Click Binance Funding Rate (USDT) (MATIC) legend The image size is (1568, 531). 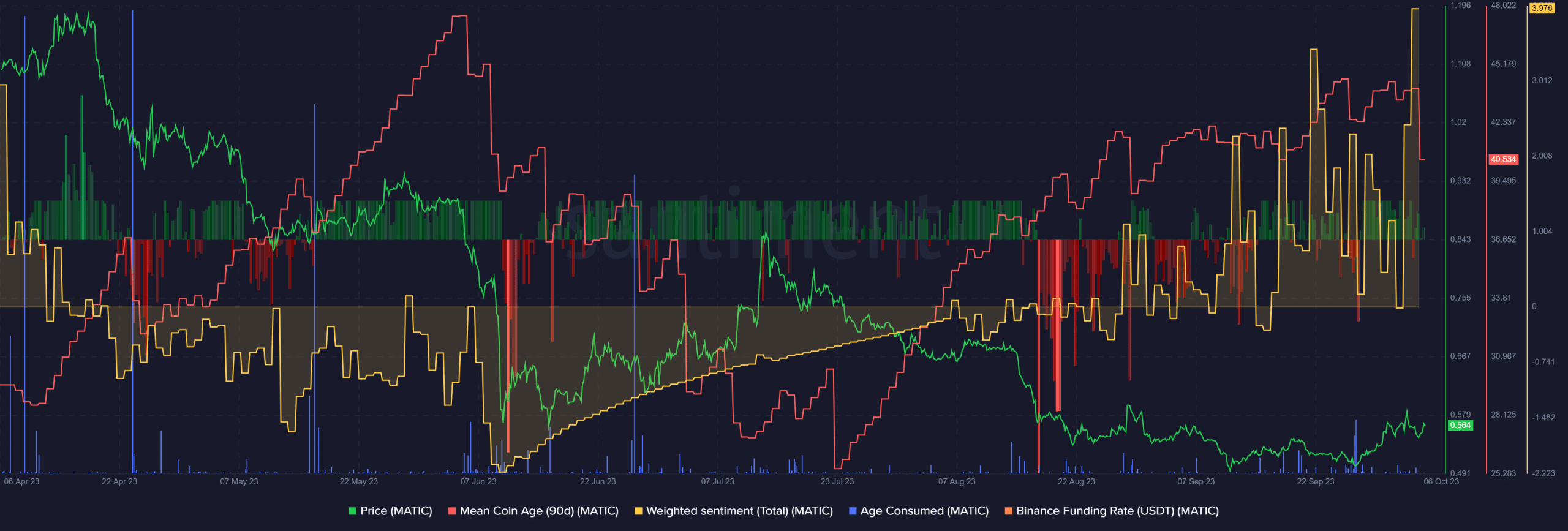click(x=1117, y=511)
